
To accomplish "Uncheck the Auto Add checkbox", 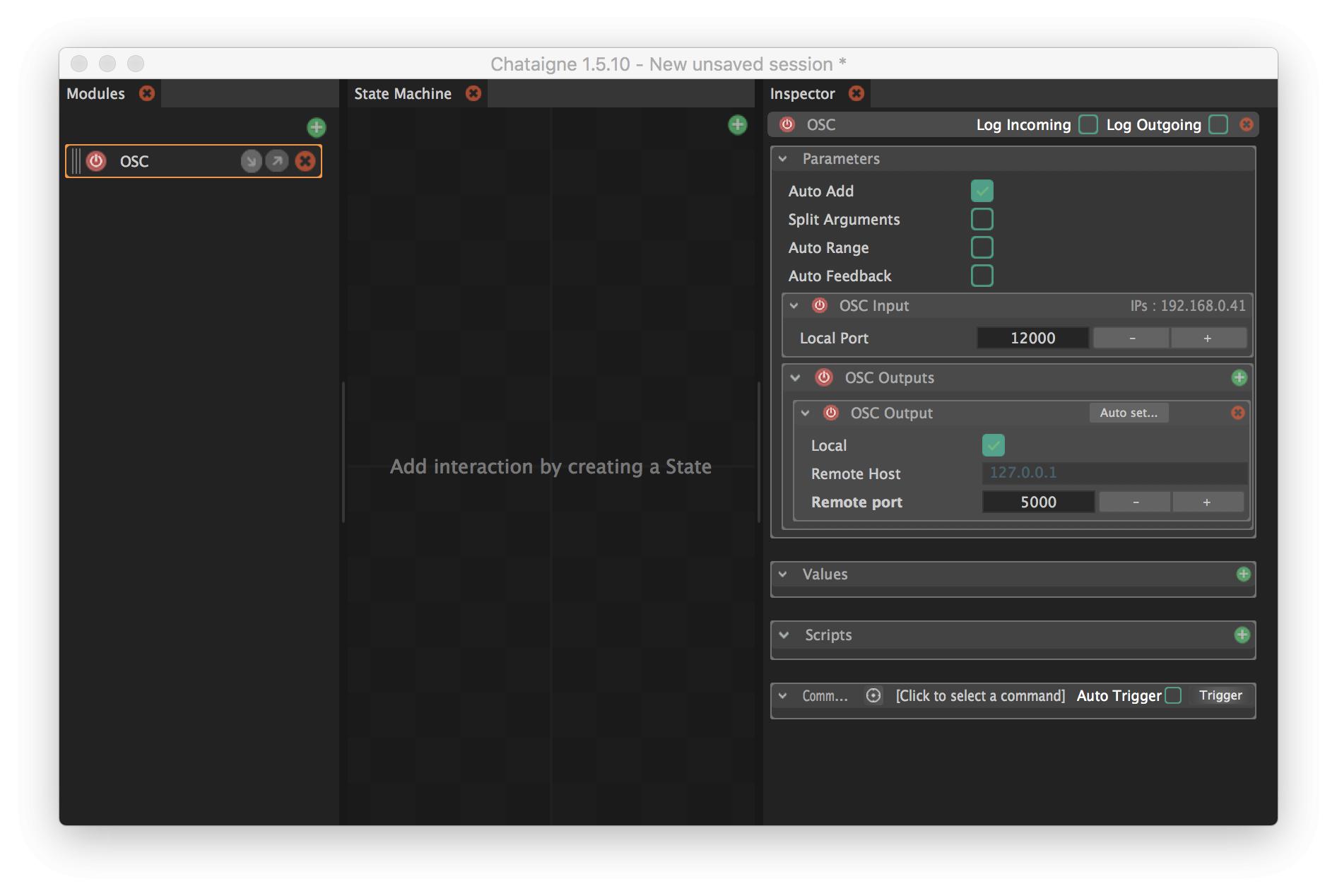I will tap(982, 191).
